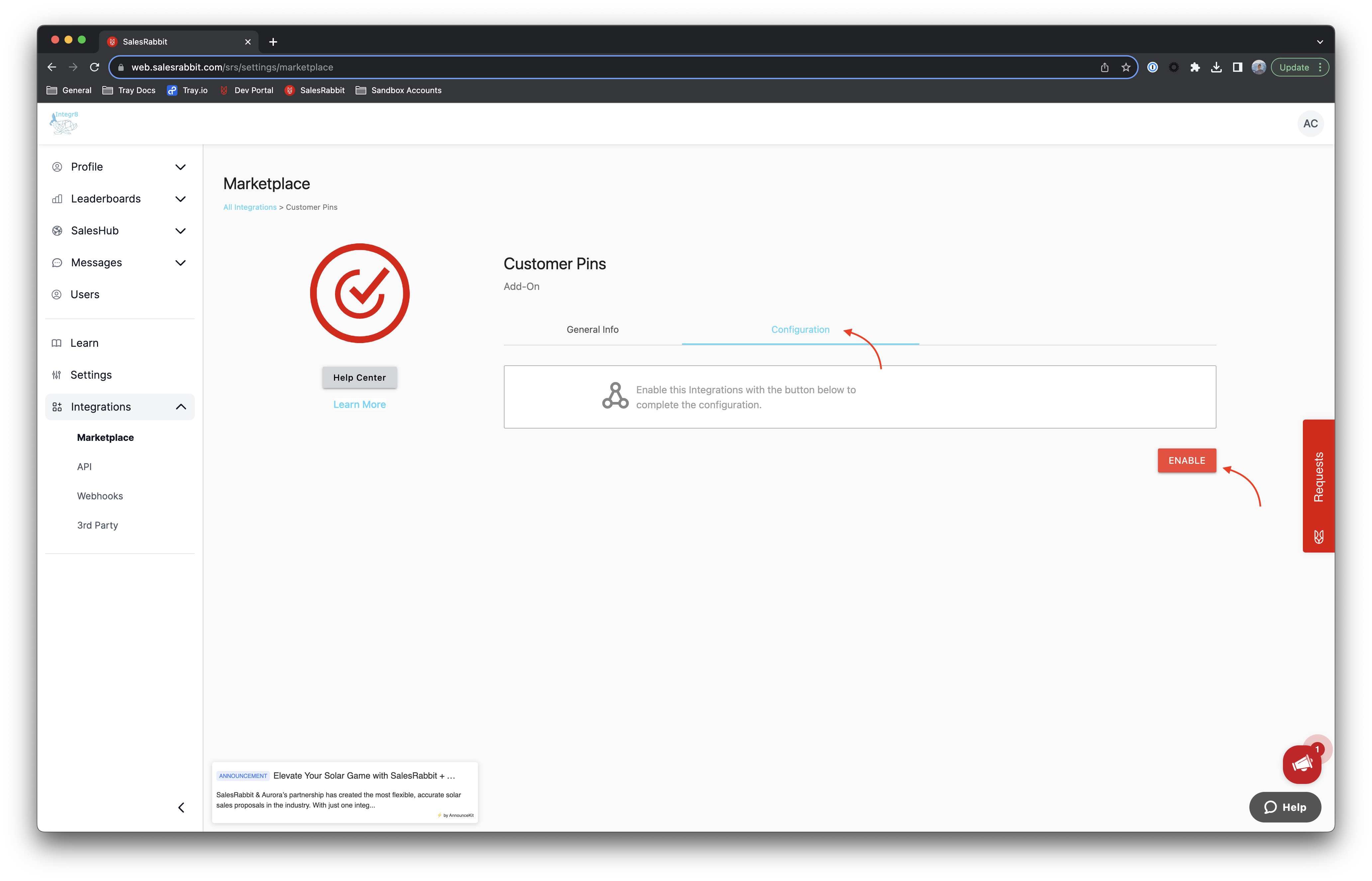1372x881 pixels.
Task: Select Marketplace submenu item
Action: (x=105, y=438)
